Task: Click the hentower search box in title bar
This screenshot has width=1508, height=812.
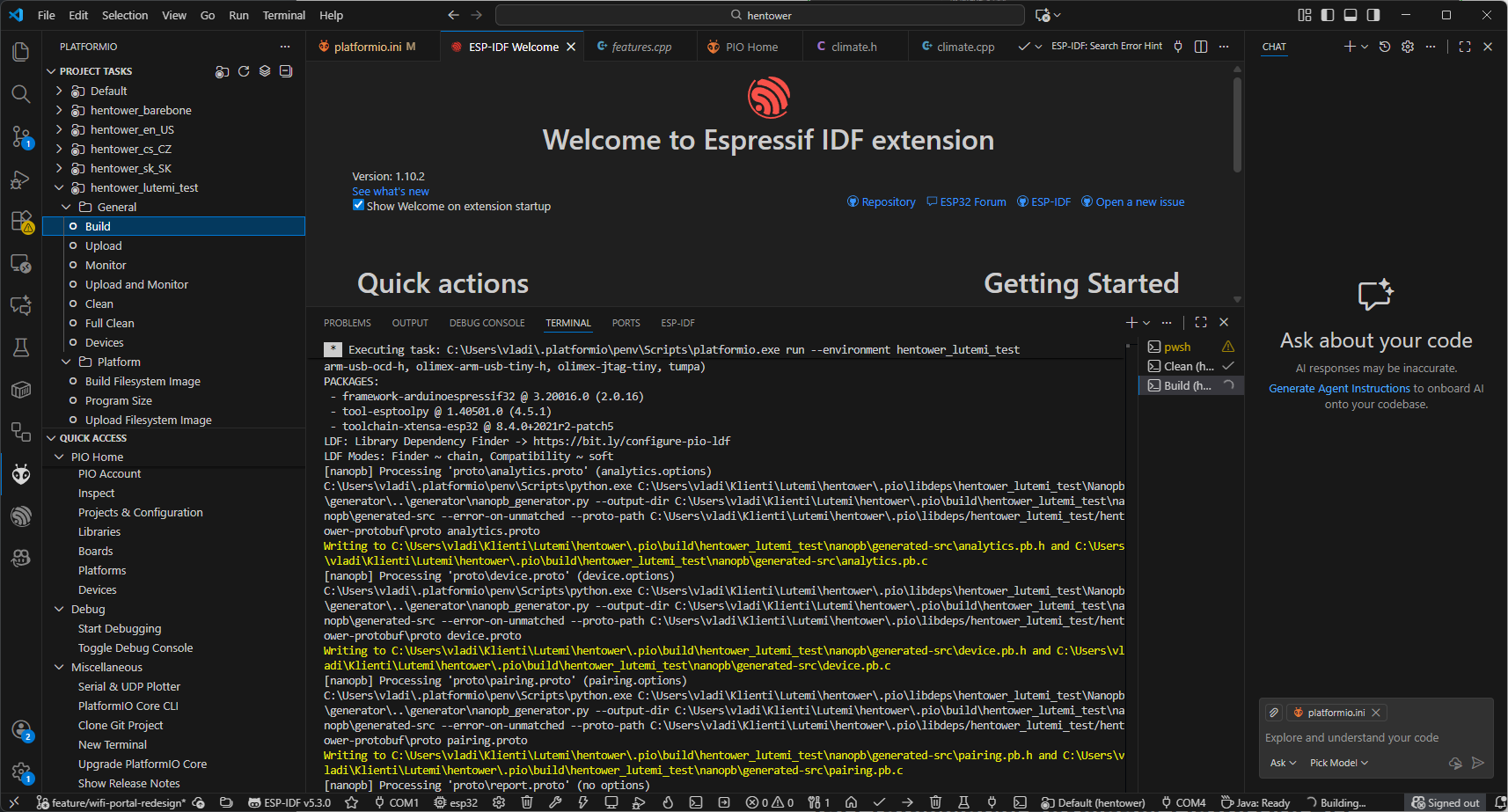Action: pos(760,15)
